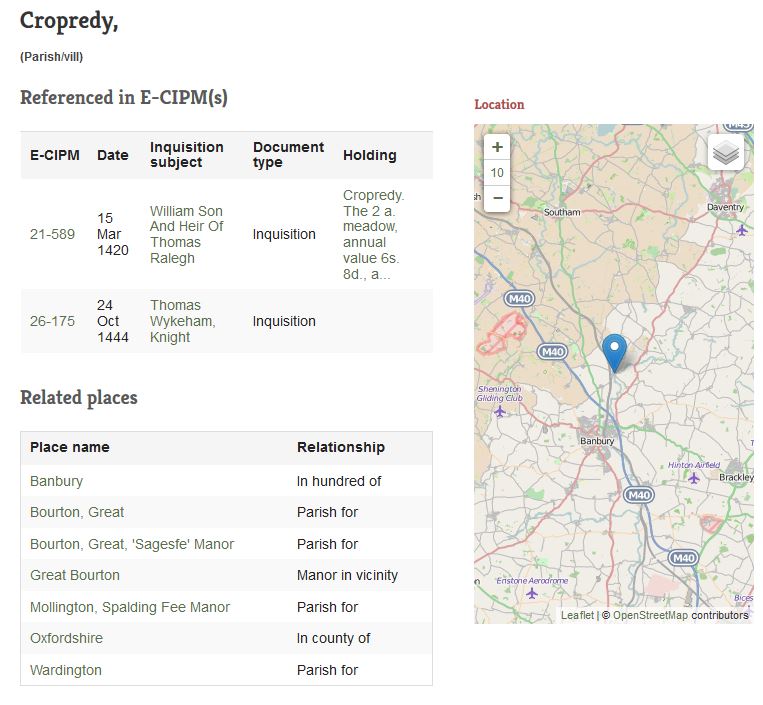Open the map layers control
This screenshot has width=763, height=705.
(x=726, y=153)
